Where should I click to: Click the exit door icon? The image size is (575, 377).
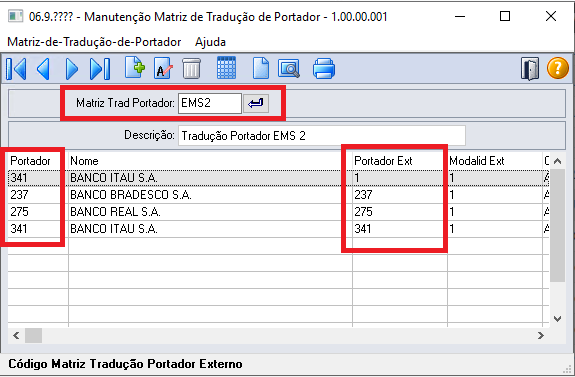click(x=530, y=69)
